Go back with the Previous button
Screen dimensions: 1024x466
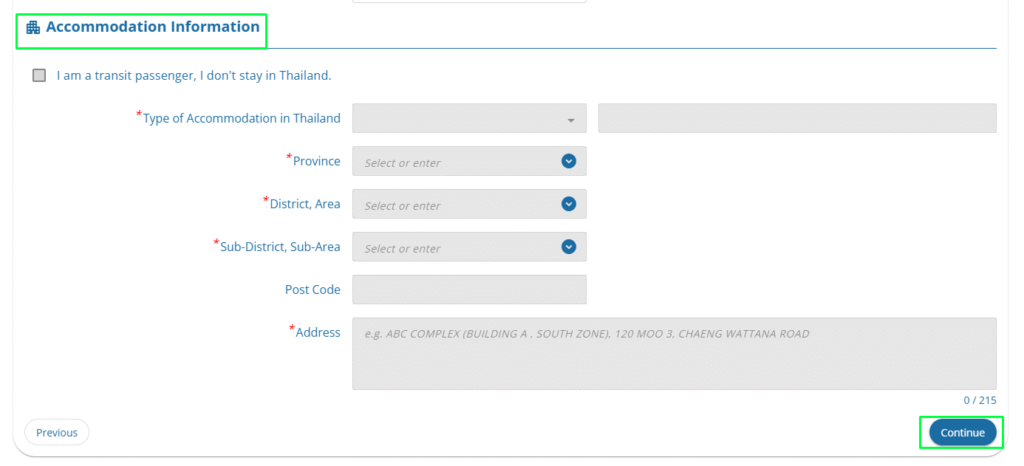click(x=57, y=432)
